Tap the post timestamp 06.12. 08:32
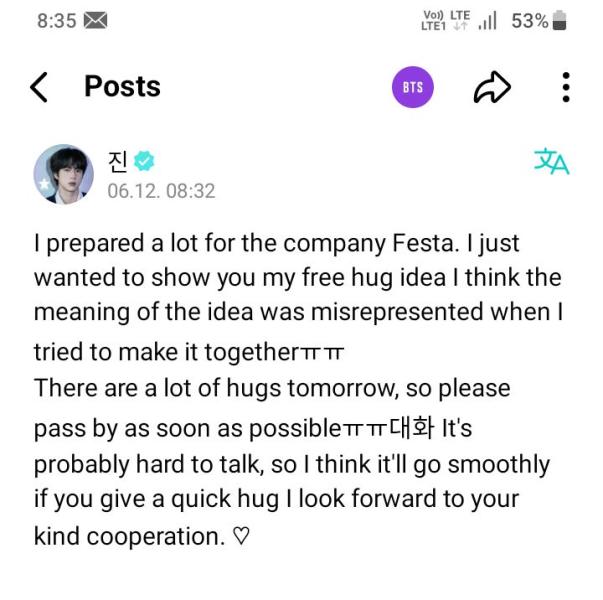Image resolution: width=603 pixels, height=600 pixels. [x=161, y=190]
